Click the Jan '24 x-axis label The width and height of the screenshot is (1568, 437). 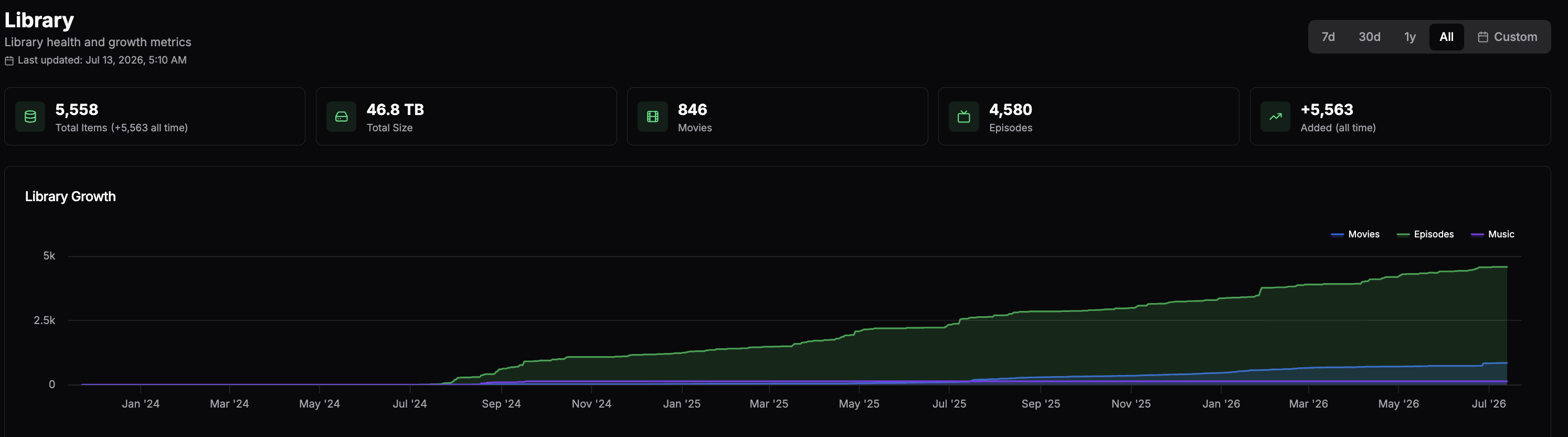(141, 403)
